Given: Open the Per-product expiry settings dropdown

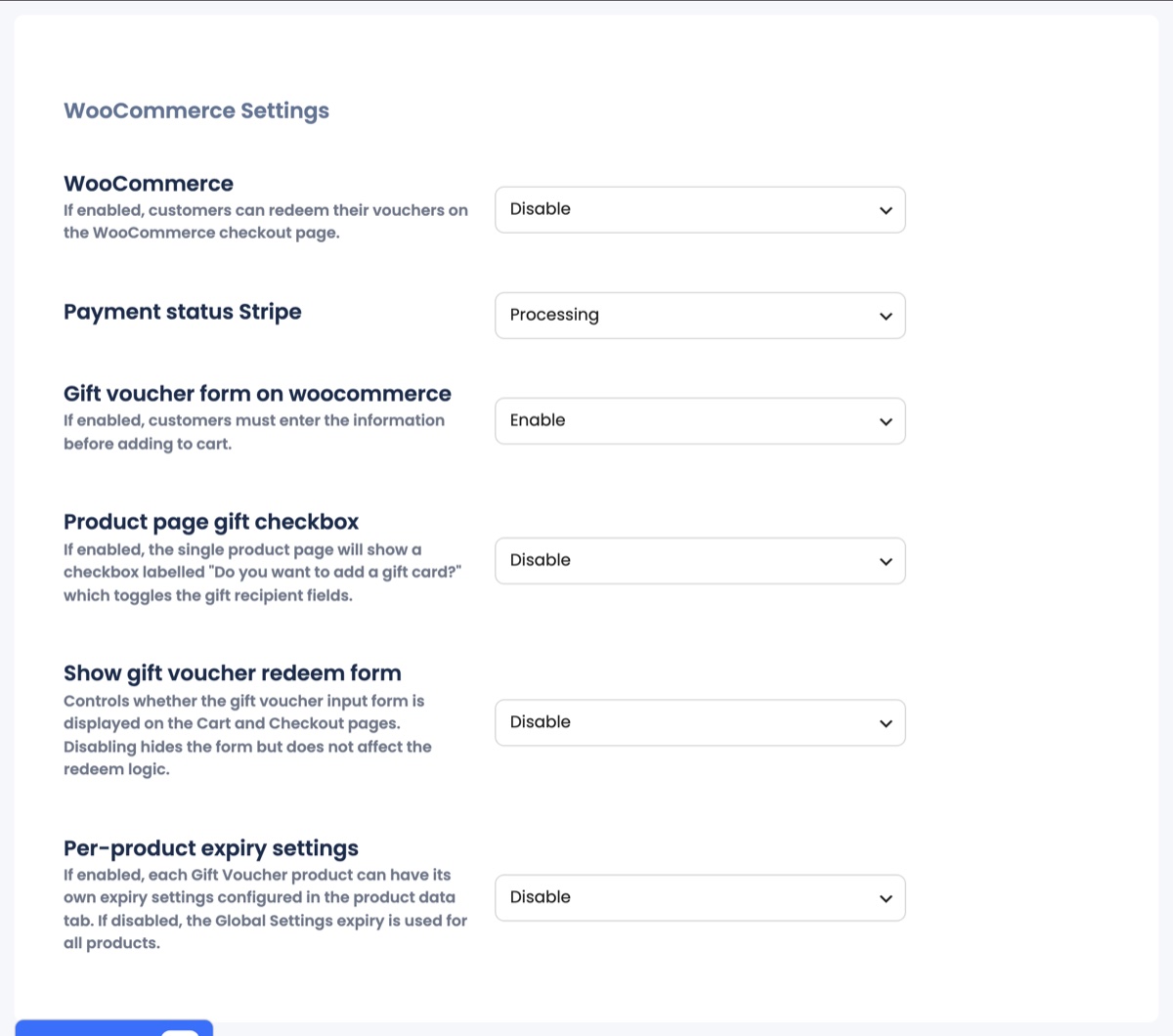Looking at the screenshot, I should (700, 898).
